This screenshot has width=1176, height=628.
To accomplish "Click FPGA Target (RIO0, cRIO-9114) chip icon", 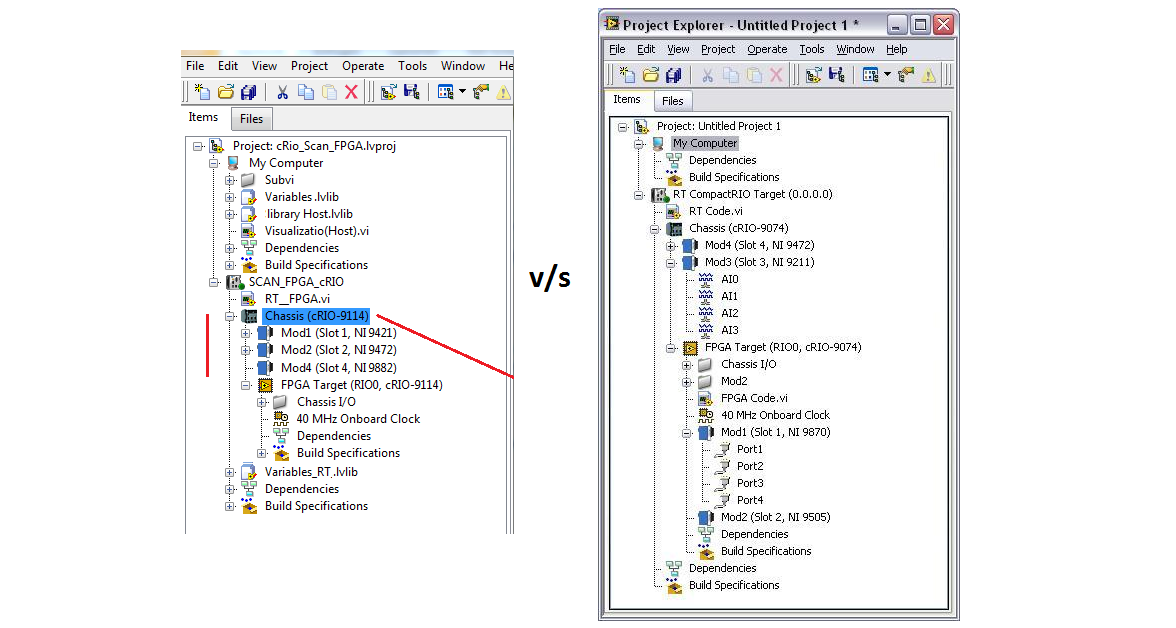I will (266, 385).
